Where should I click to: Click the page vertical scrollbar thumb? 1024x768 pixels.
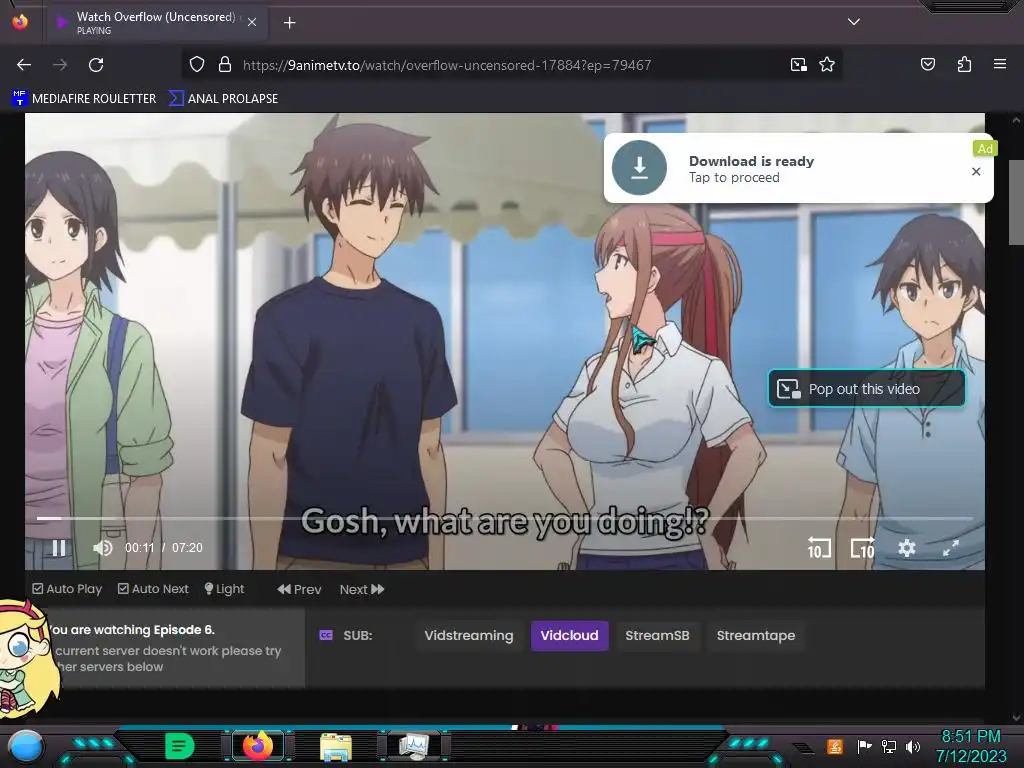pos(1016,202)
